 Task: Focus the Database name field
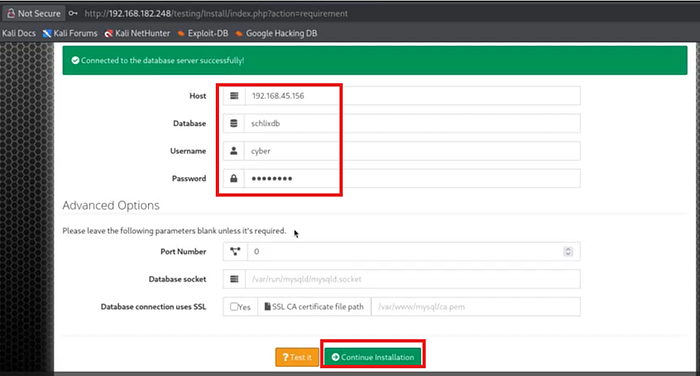412,123
